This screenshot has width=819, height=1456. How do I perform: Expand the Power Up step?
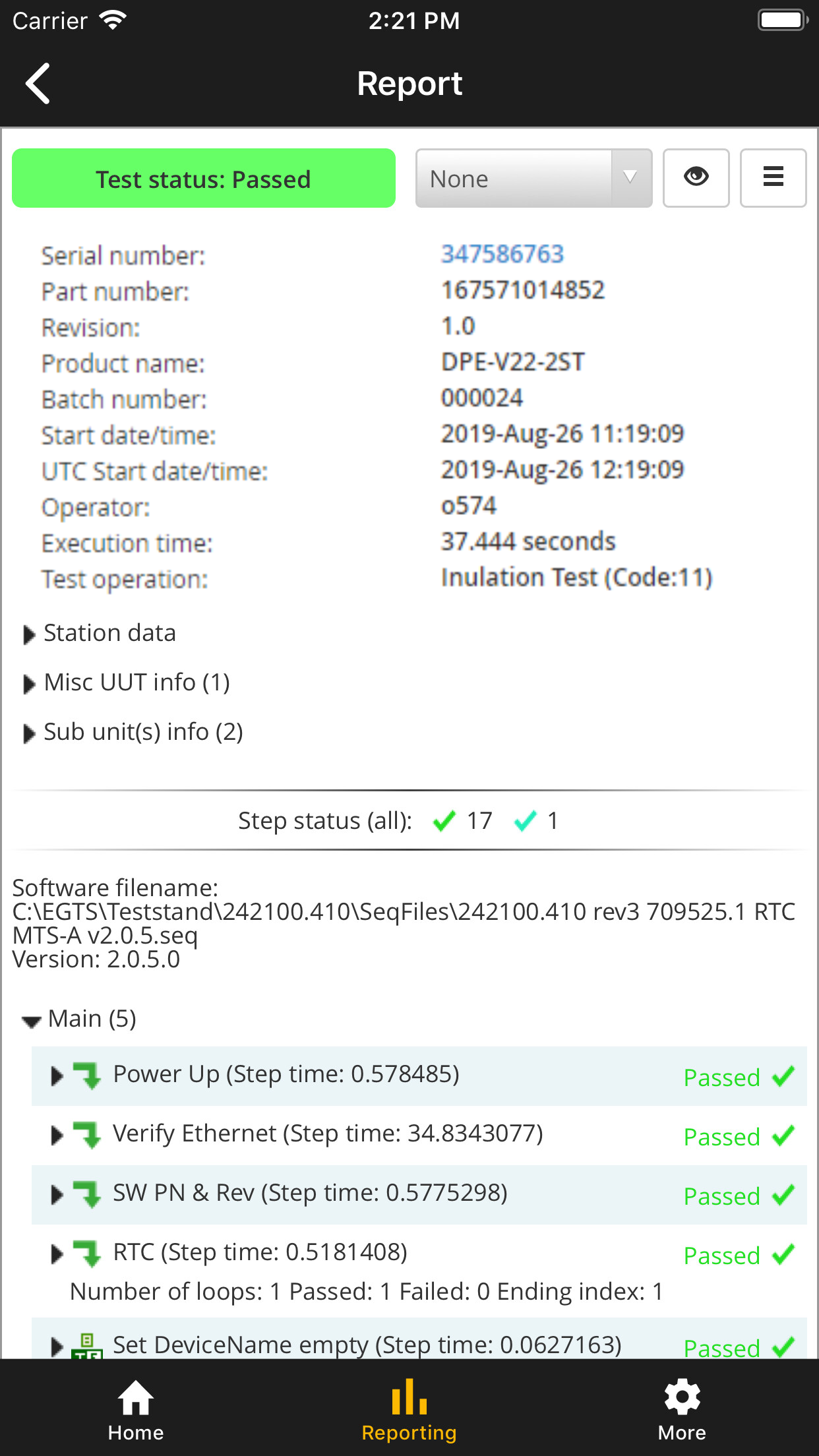[57, 1076]
